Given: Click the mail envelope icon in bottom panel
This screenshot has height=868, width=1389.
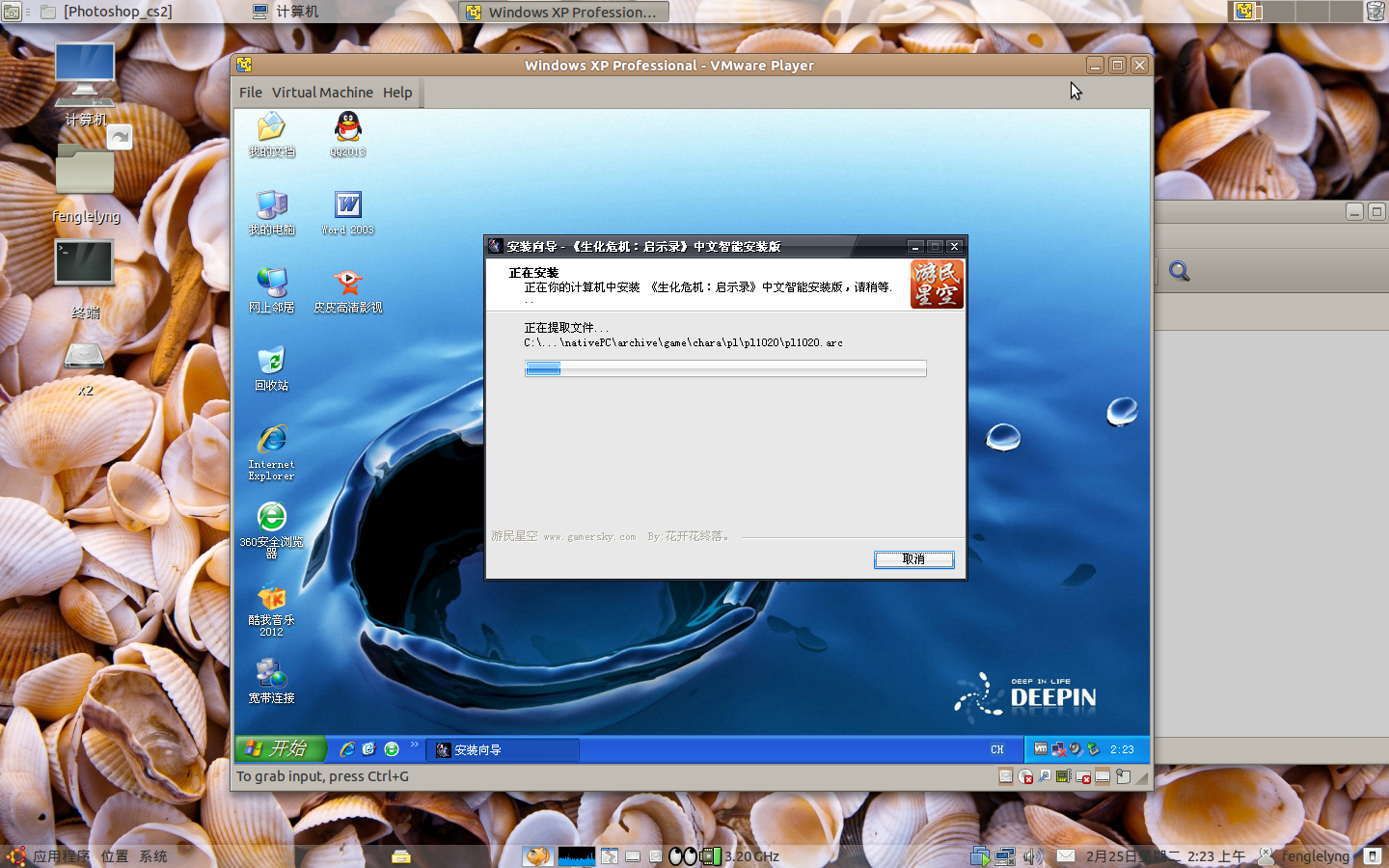Looking at the screenshot, I should point(1066,856).
